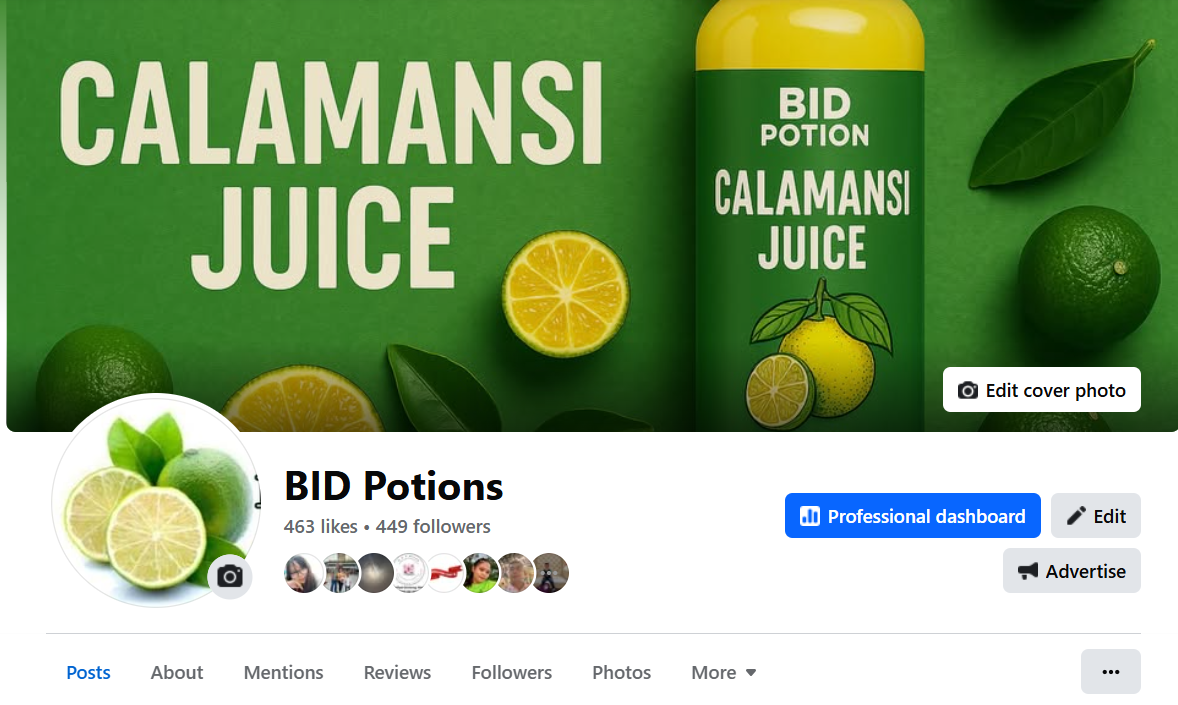1178x705 pixels.
Task: Click the 463 likes link
Action: 320,527
